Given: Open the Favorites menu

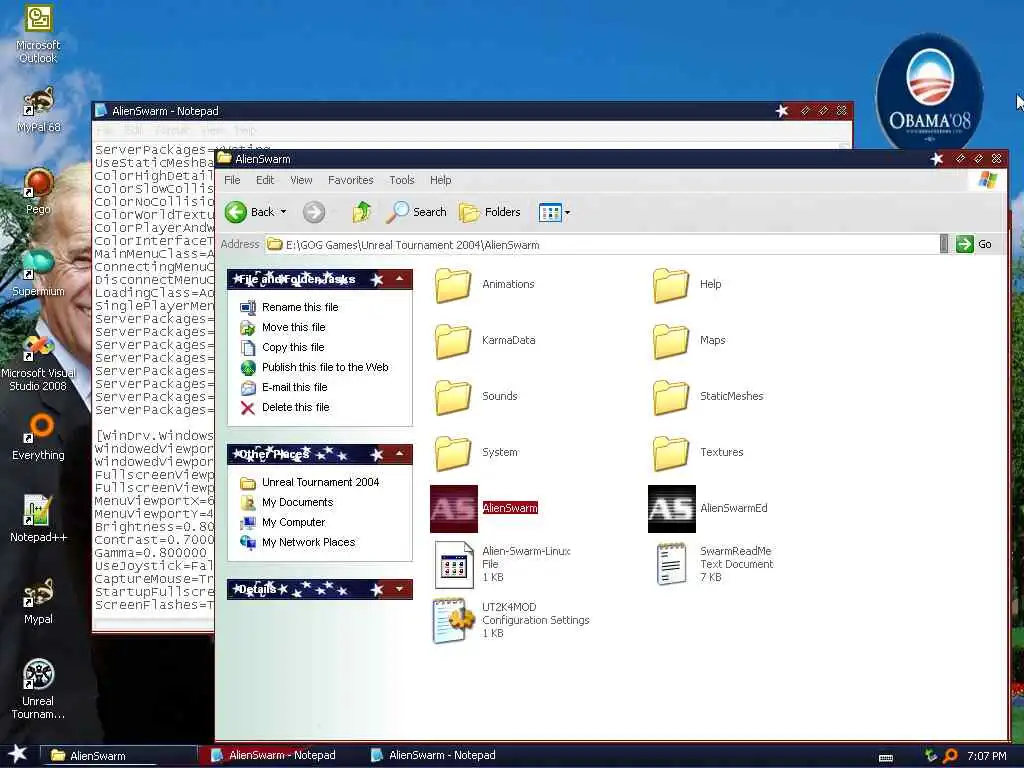Looking at the screenshot, I should 351,180.
